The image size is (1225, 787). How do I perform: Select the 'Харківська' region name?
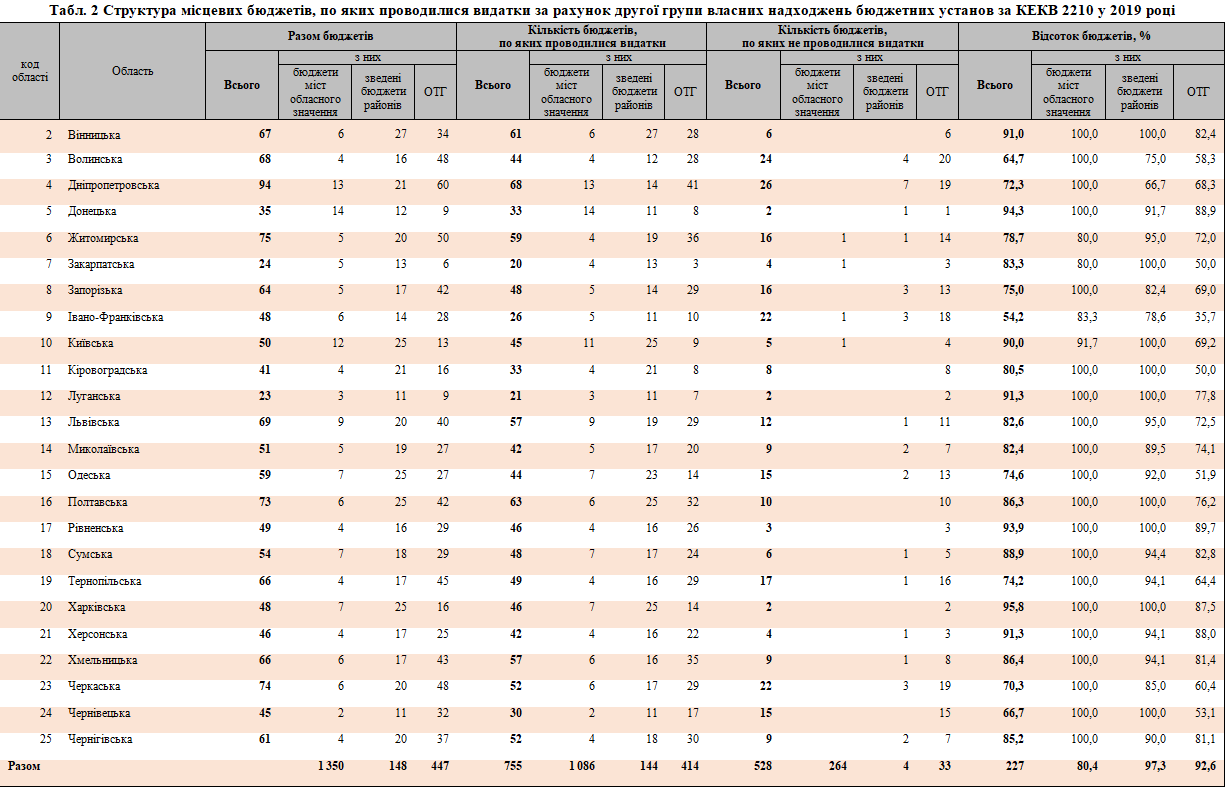96,607
